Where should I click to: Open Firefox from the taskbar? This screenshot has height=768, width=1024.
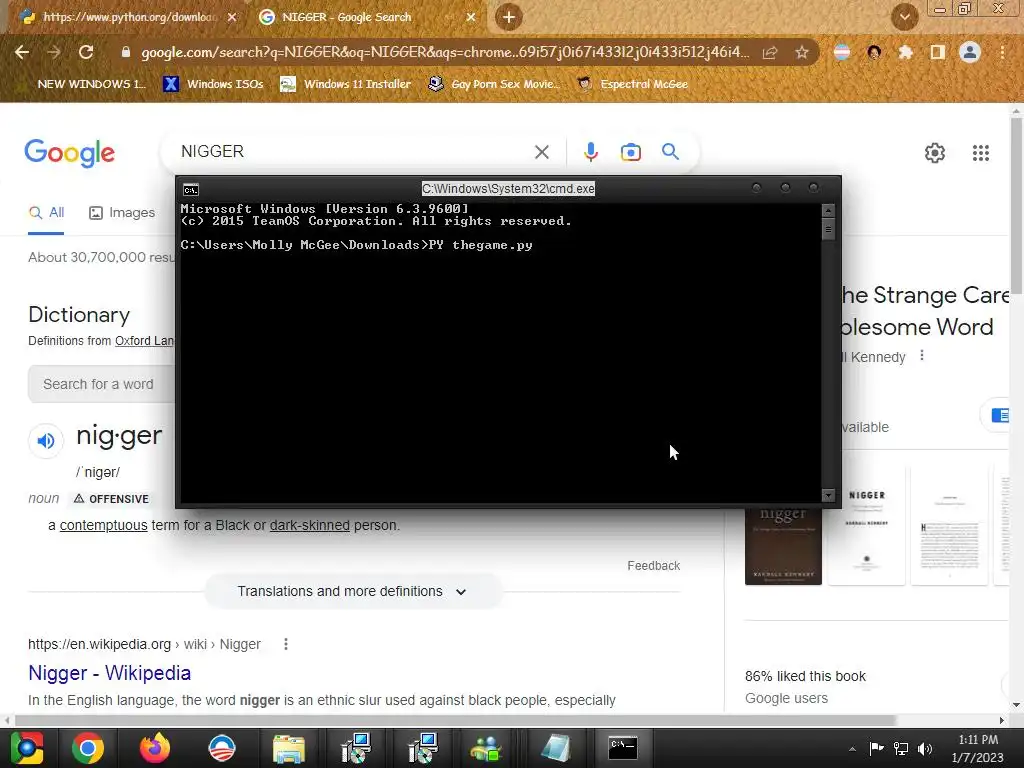pos(155,748)
